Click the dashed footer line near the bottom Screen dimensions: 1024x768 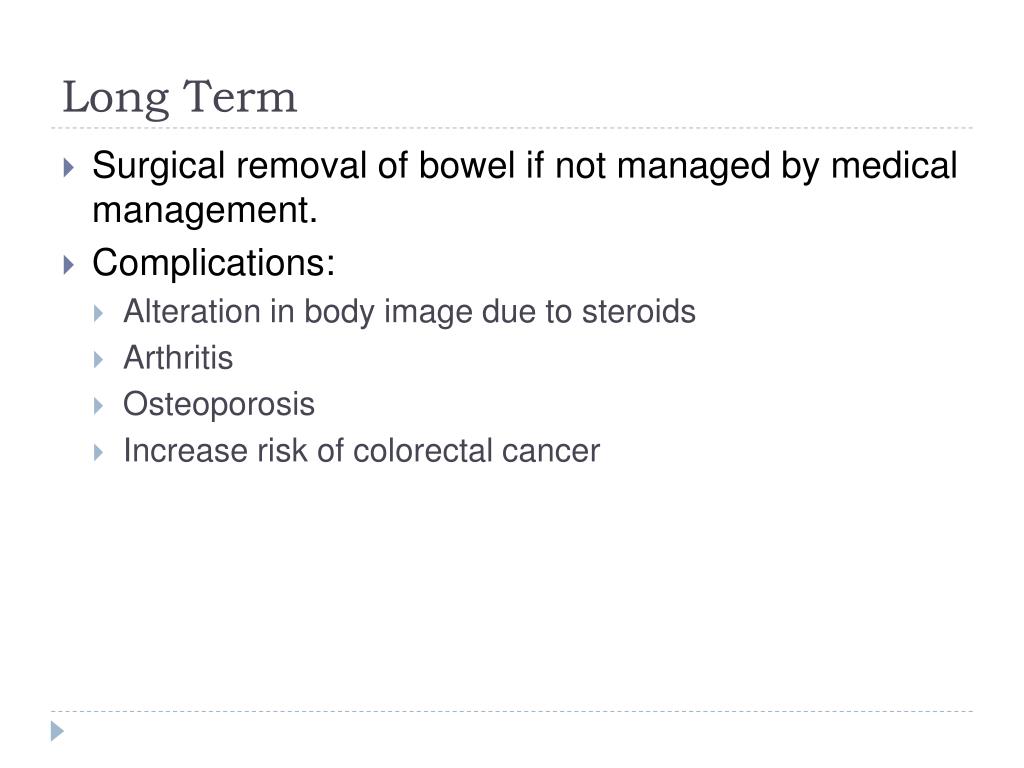coord(512,711)
